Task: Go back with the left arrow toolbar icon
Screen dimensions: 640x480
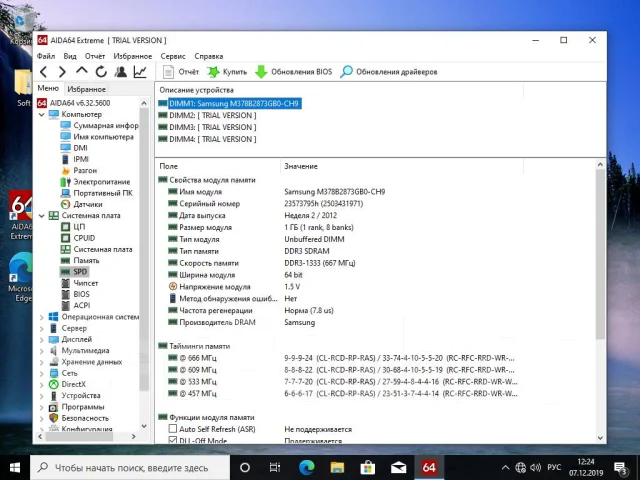Action: pyautogui.click(x=44, y=72)
